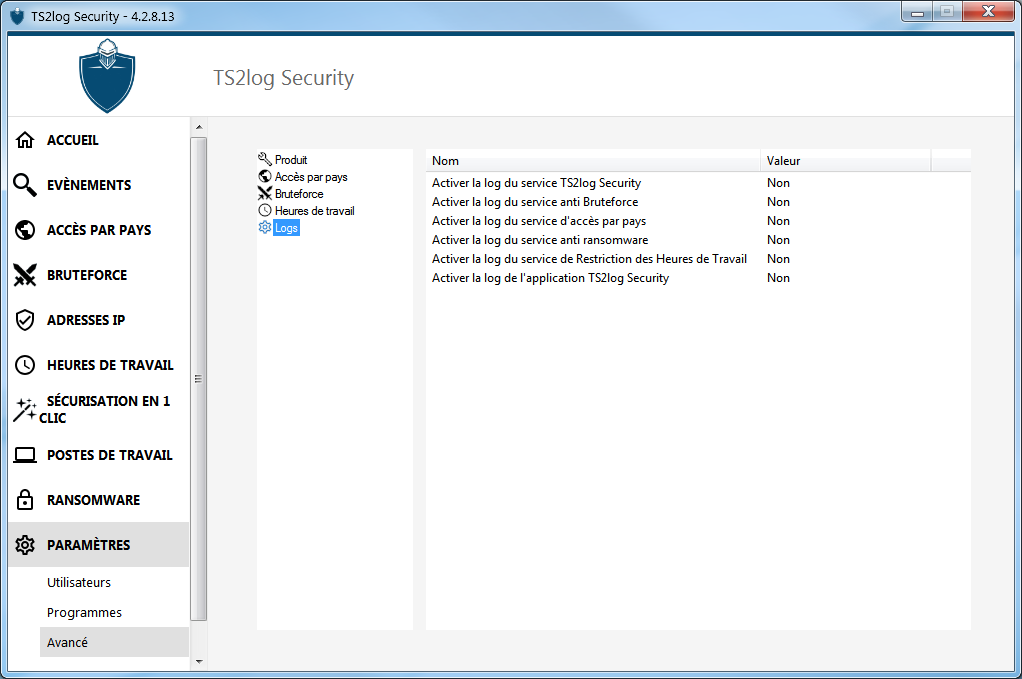Select the Restriction des Heures de Travail log row

(x=589, y=259)
